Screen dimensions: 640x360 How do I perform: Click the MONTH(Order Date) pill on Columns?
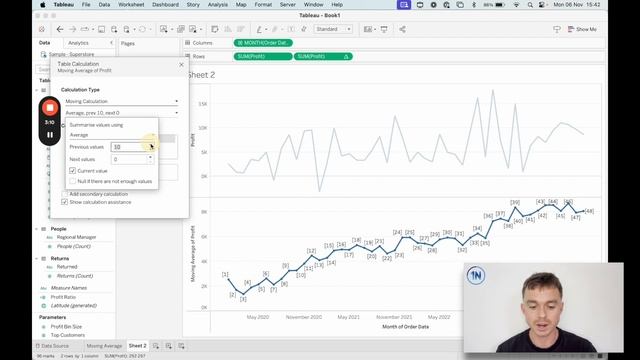pyautogui.click(x=263, y=43)
